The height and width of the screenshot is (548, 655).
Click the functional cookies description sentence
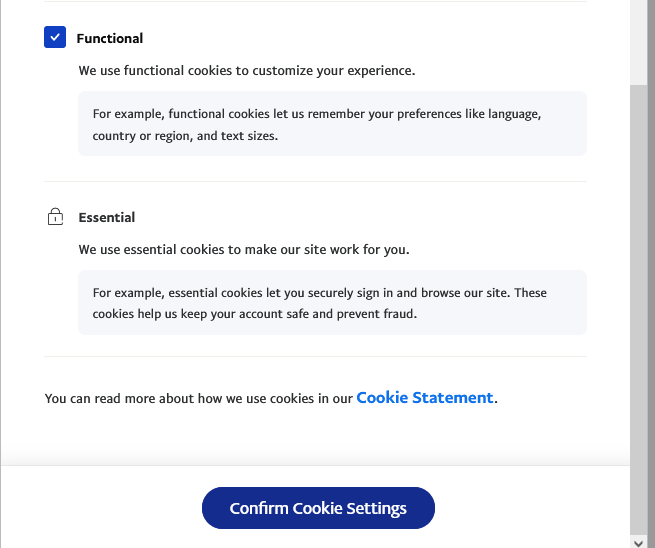[246, 71]
